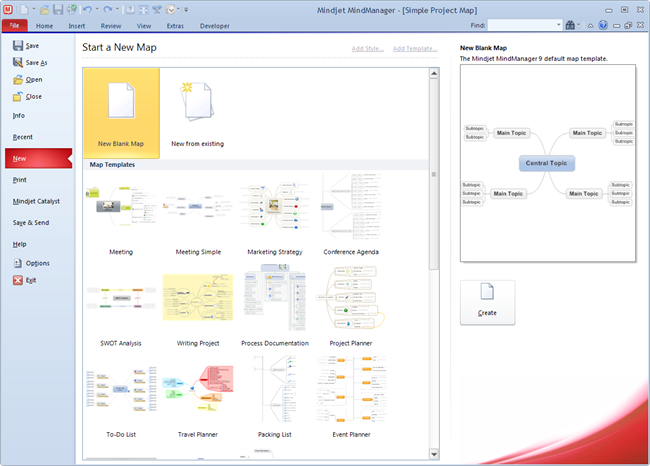Click Save in the File menu
Image resolution: width=650 pixels, height=466 pixels.
26,46
